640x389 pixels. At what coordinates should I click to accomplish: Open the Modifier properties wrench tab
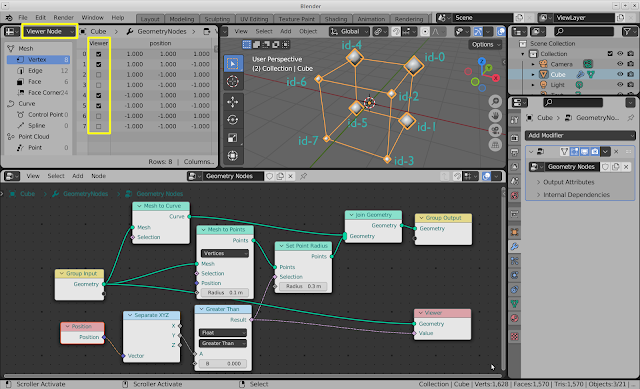pos(514,247)
